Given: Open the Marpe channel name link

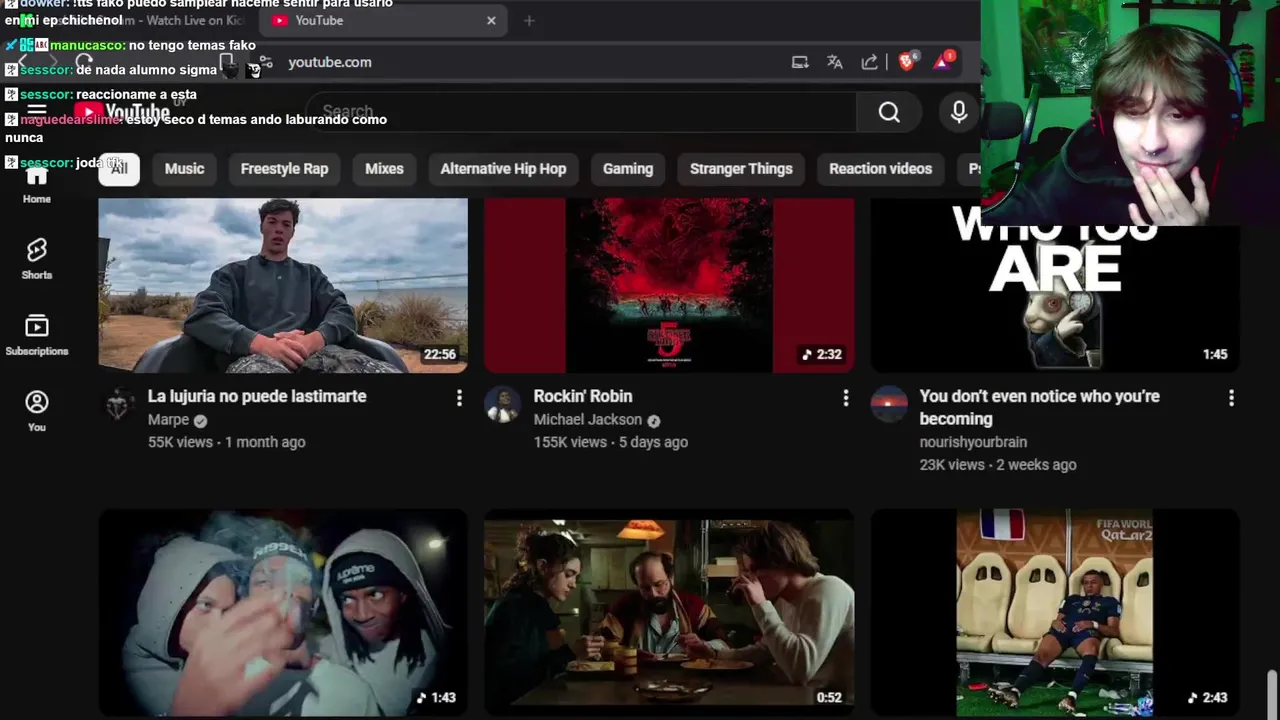Looking at the screenshot, I should [168, 420].
